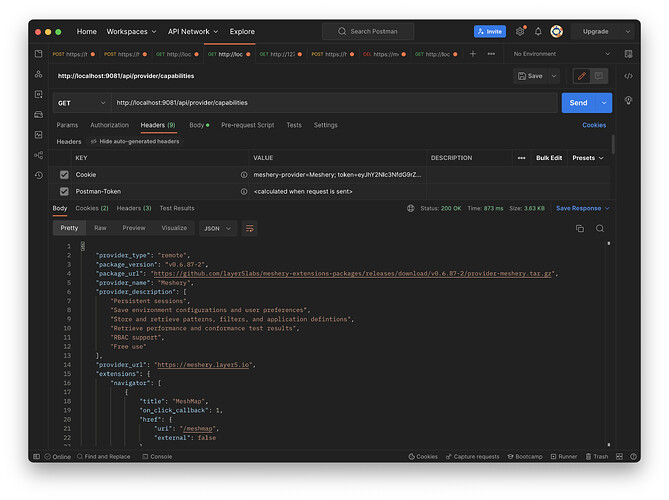The width and height of the screenshot is (669, 500).
Task: Open the user avatar menu
Action: point(556,31)
